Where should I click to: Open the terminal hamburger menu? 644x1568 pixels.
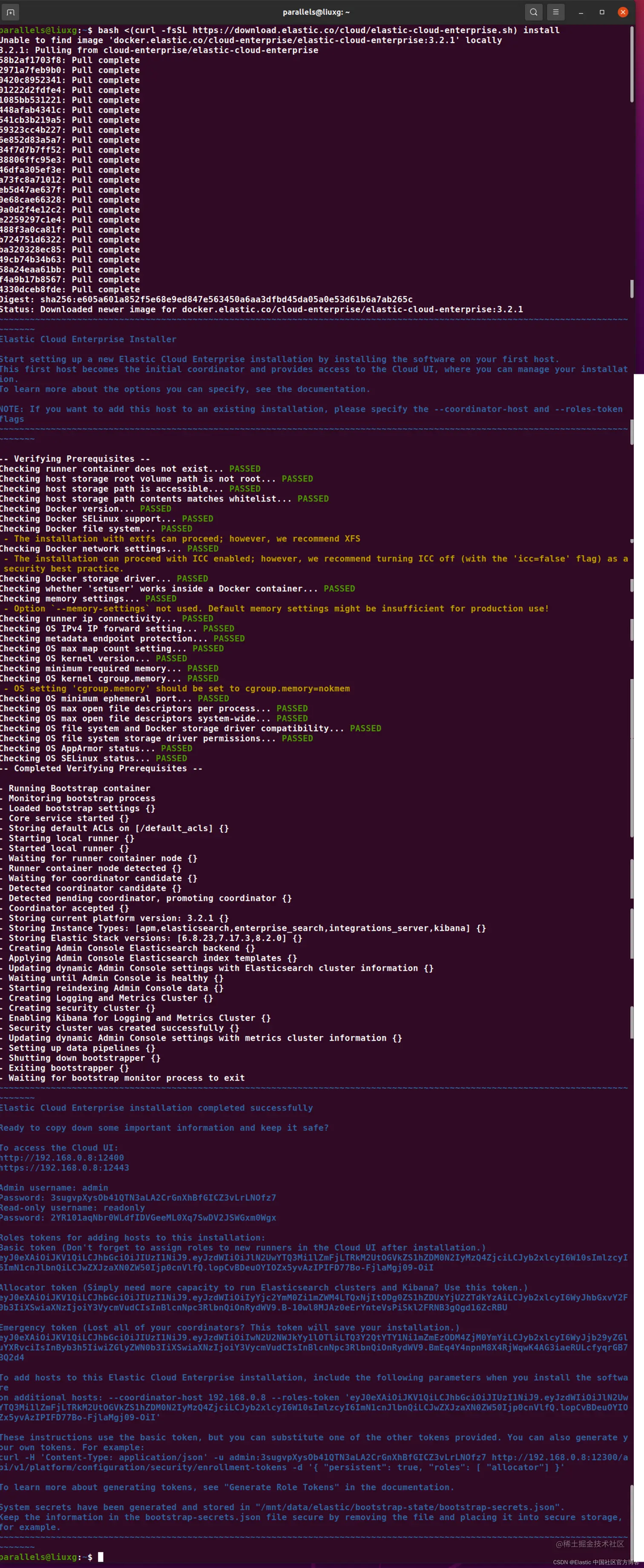click(x=555, y=12)
